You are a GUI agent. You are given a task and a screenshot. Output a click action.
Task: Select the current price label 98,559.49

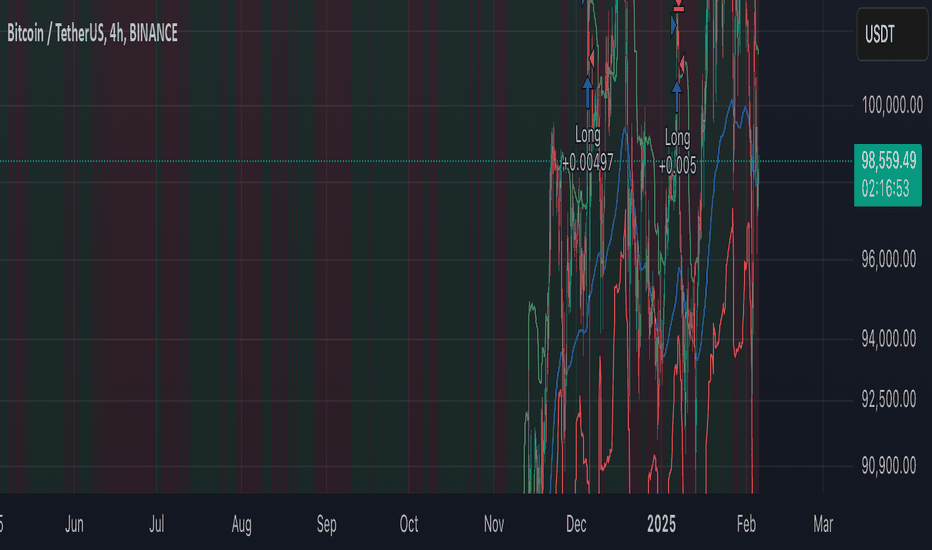point(889,160)
